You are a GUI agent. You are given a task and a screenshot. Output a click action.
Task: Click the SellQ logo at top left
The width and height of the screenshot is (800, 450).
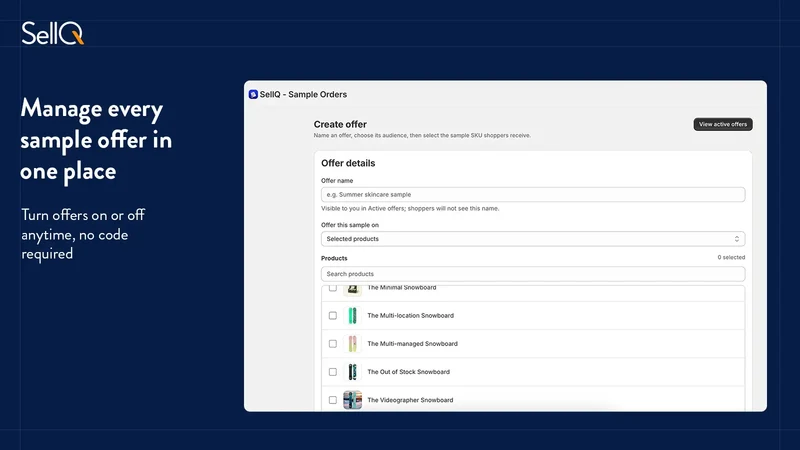point(53,33)
